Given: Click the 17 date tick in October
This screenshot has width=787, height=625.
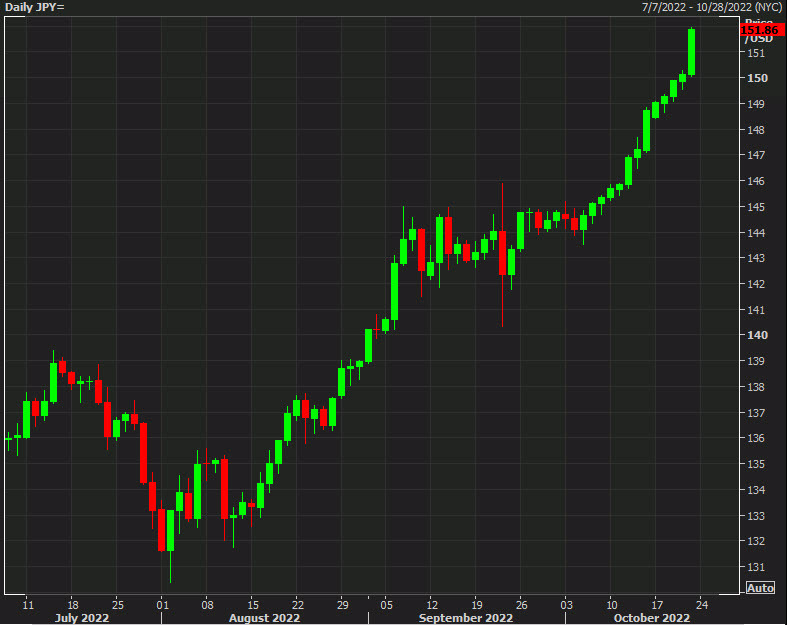Looking at the screenshot, I should click(x=657, y=604).
